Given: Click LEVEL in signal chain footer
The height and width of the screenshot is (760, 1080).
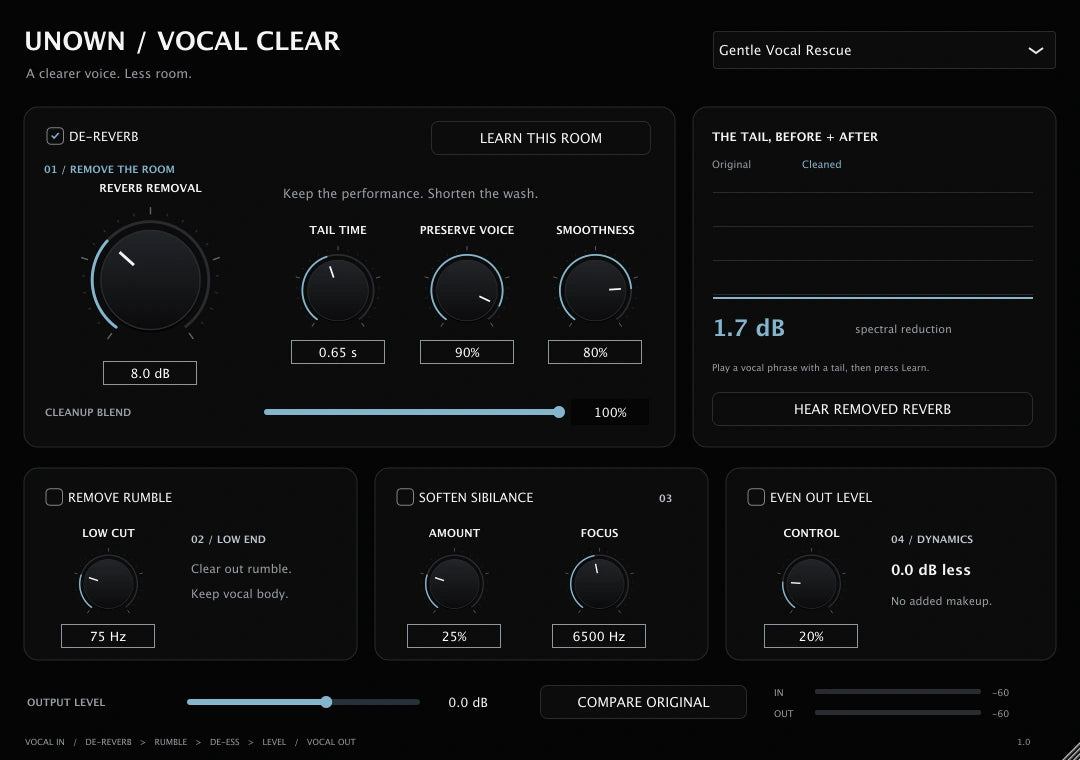Looking at the screenshot, I should 274,742.
